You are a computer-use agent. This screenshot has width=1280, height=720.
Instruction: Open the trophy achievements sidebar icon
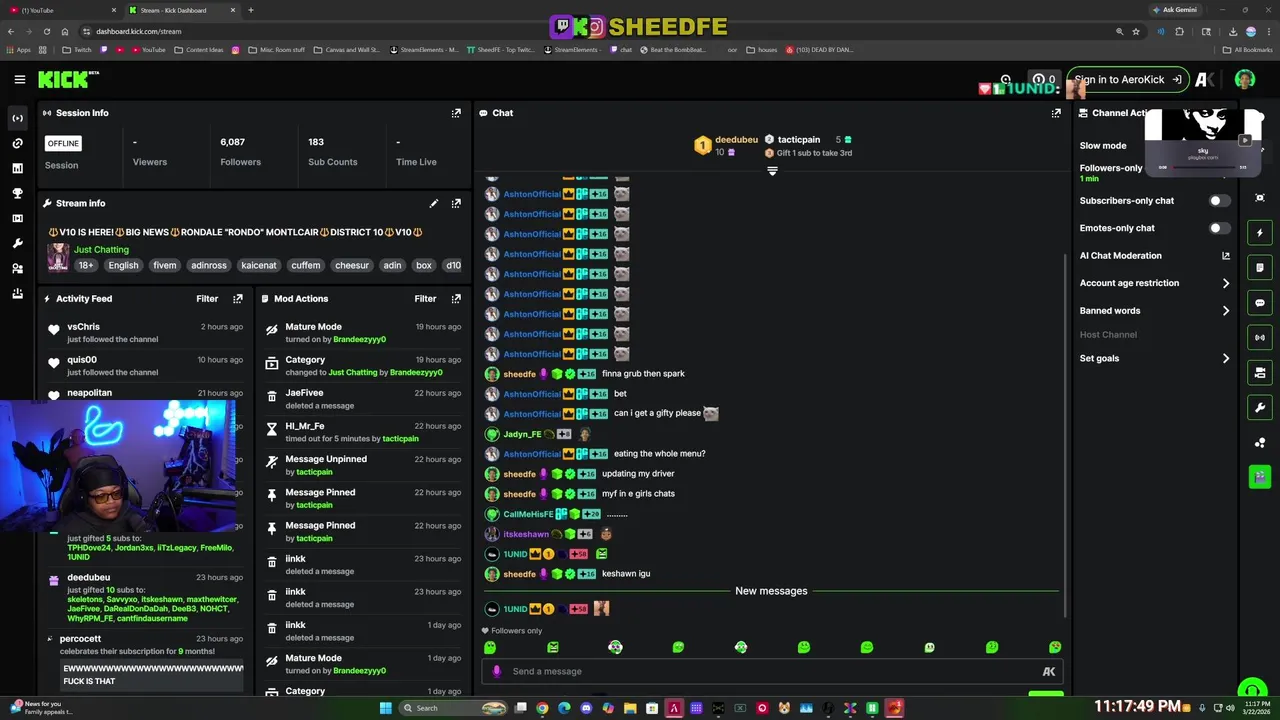click(x=17, y=193)
